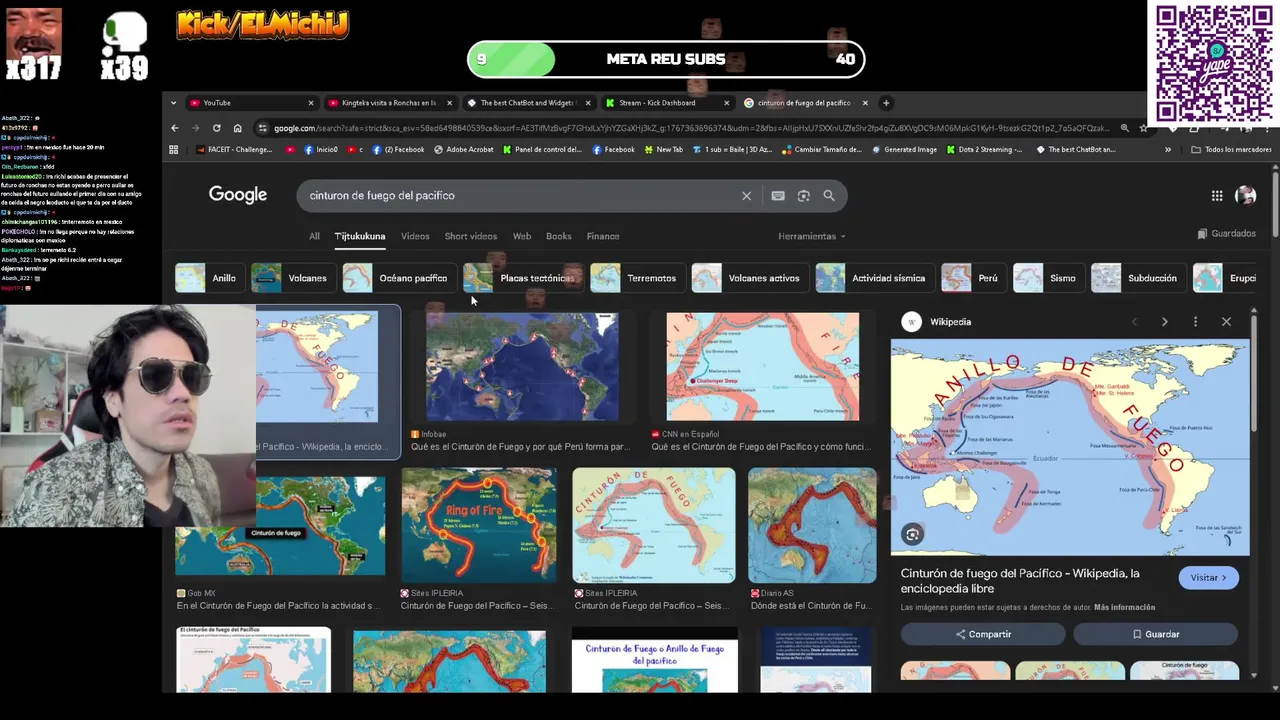The width and height of the screenshot is (1280, 720).
Task: Reload the current page
Action: point(216,128)
